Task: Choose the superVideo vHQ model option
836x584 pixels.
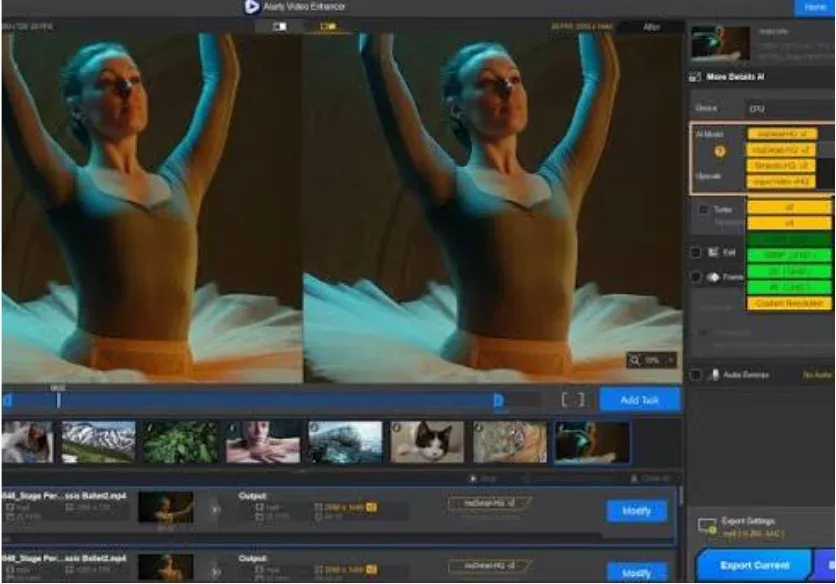Action: tap(782, 182)
